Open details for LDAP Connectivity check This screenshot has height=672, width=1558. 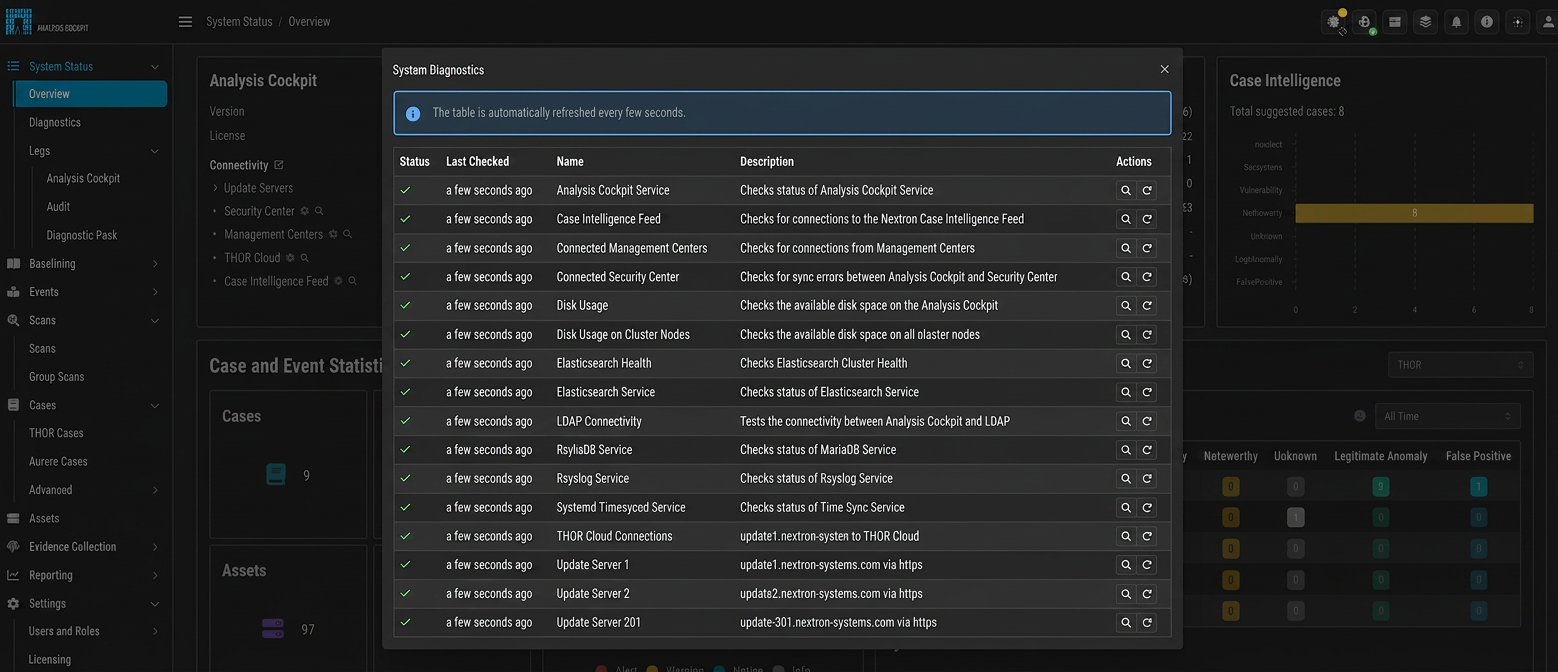[1126, 421]
